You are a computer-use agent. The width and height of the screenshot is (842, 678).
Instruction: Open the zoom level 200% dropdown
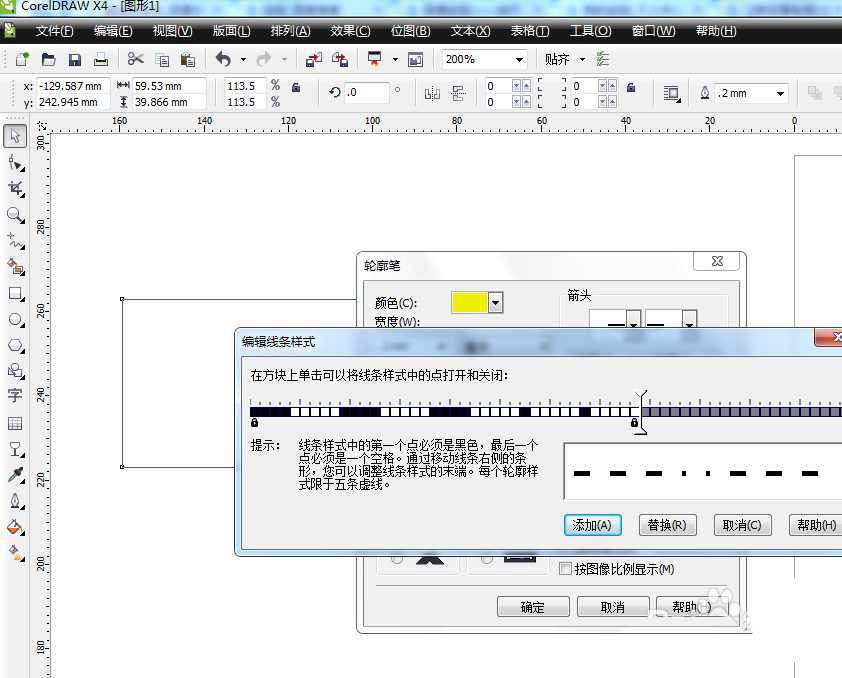pyautogui.click(x=519, y=60)
